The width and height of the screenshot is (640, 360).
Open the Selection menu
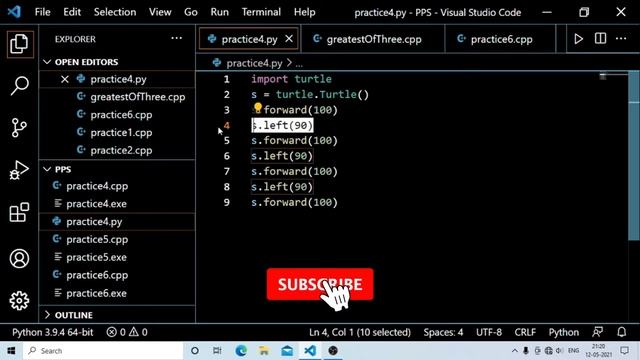point(115,12)
